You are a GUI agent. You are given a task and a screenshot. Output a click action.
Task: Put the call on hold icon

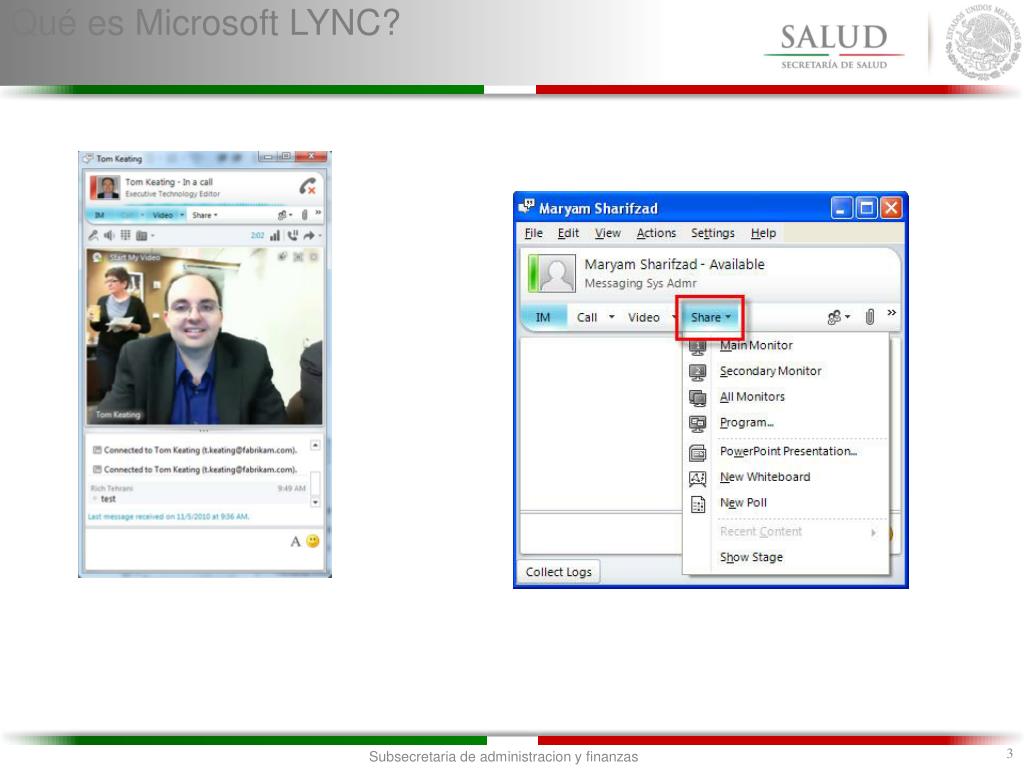coord(293,235)
